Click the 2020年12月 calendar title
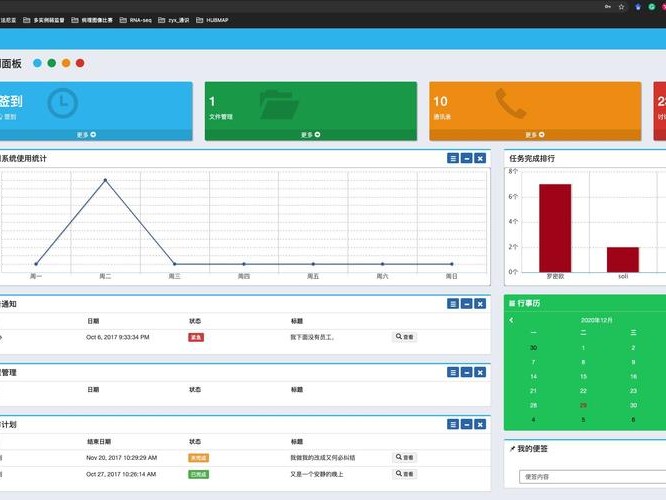 pos(596,320)
